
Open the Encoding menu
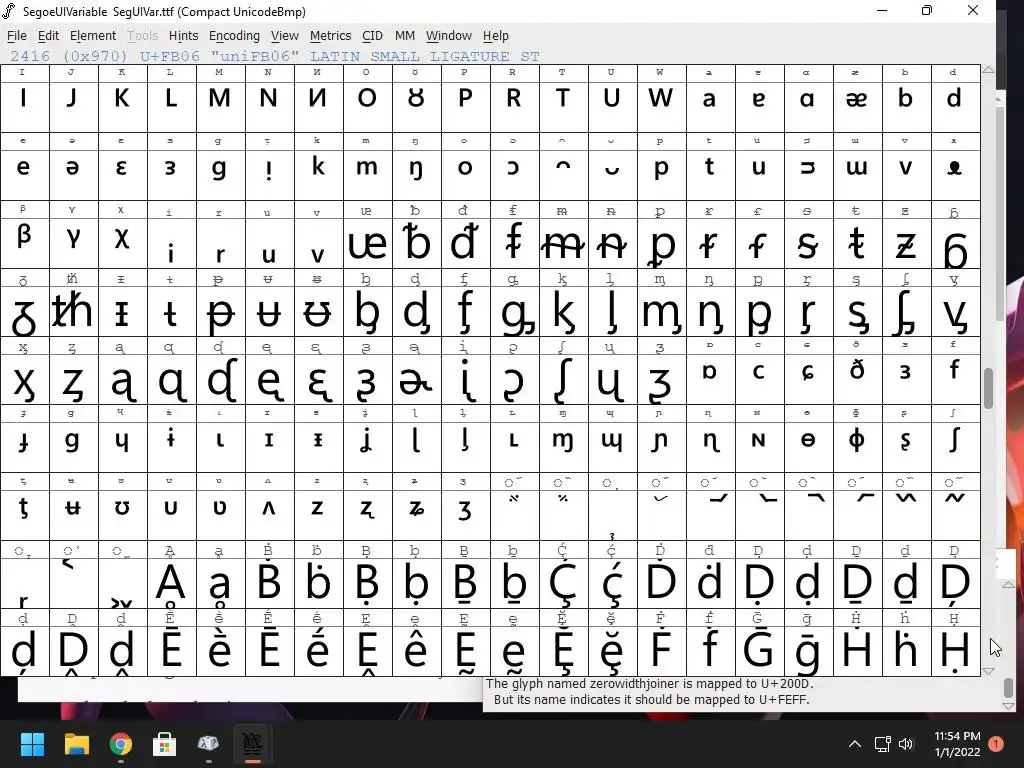[234, 36]
